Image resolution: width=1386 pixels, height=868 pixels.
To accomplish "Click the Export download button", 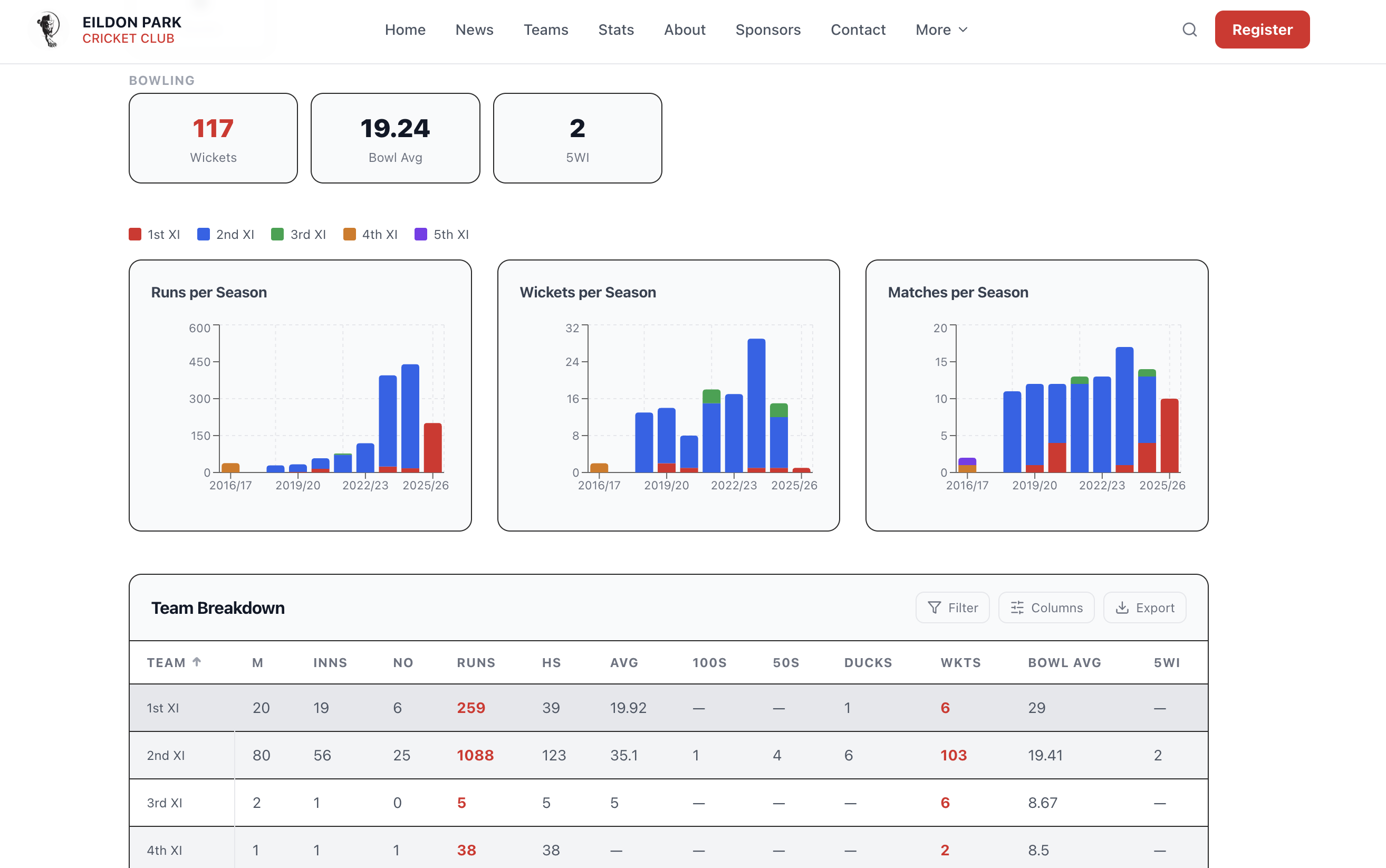I will (x=1144, y=607).
